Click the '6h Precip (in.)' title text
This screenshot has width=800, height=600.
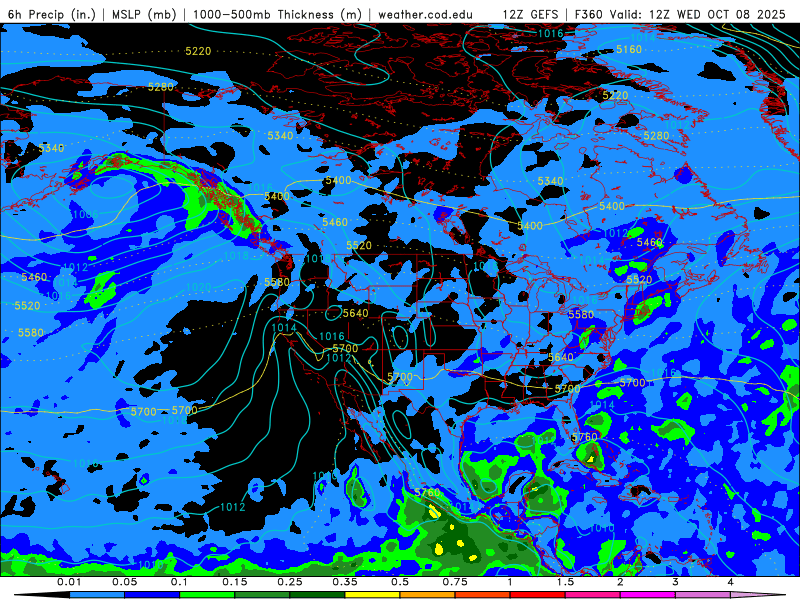[x=52, y=14]
